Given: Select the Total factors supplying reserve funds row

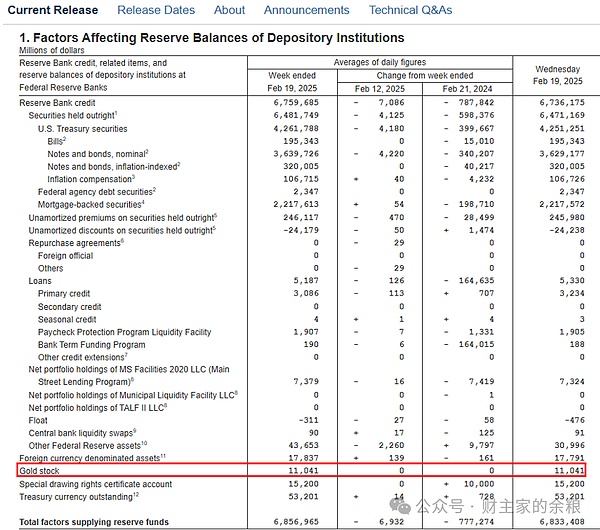Looking at the screenshot, I should 95,522.
